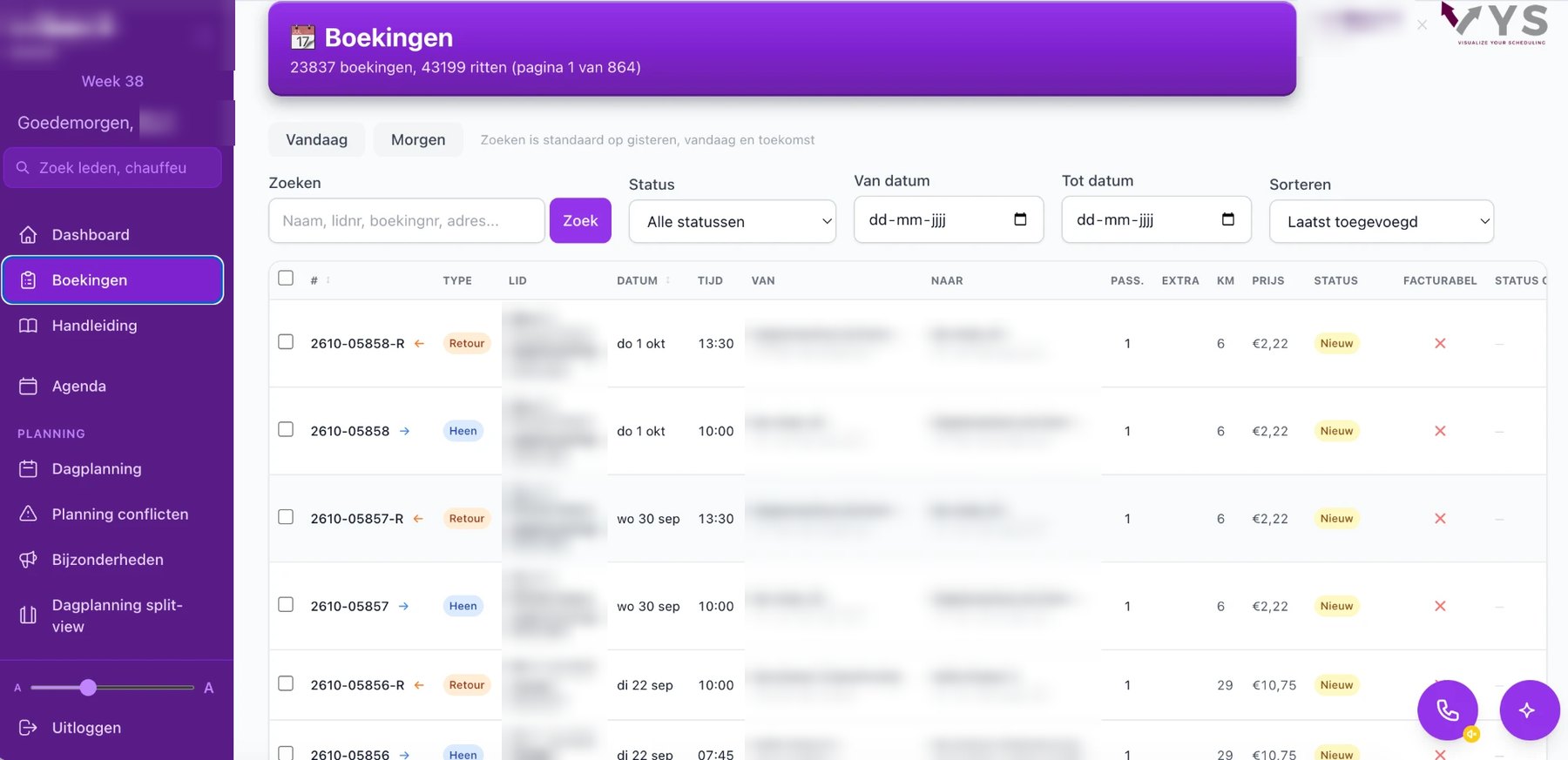The height and width of the screenshot is (760, 1568).
Task: Tick the checkbox for booking 2610-05858-R
Action: click(x=286, y=342)
